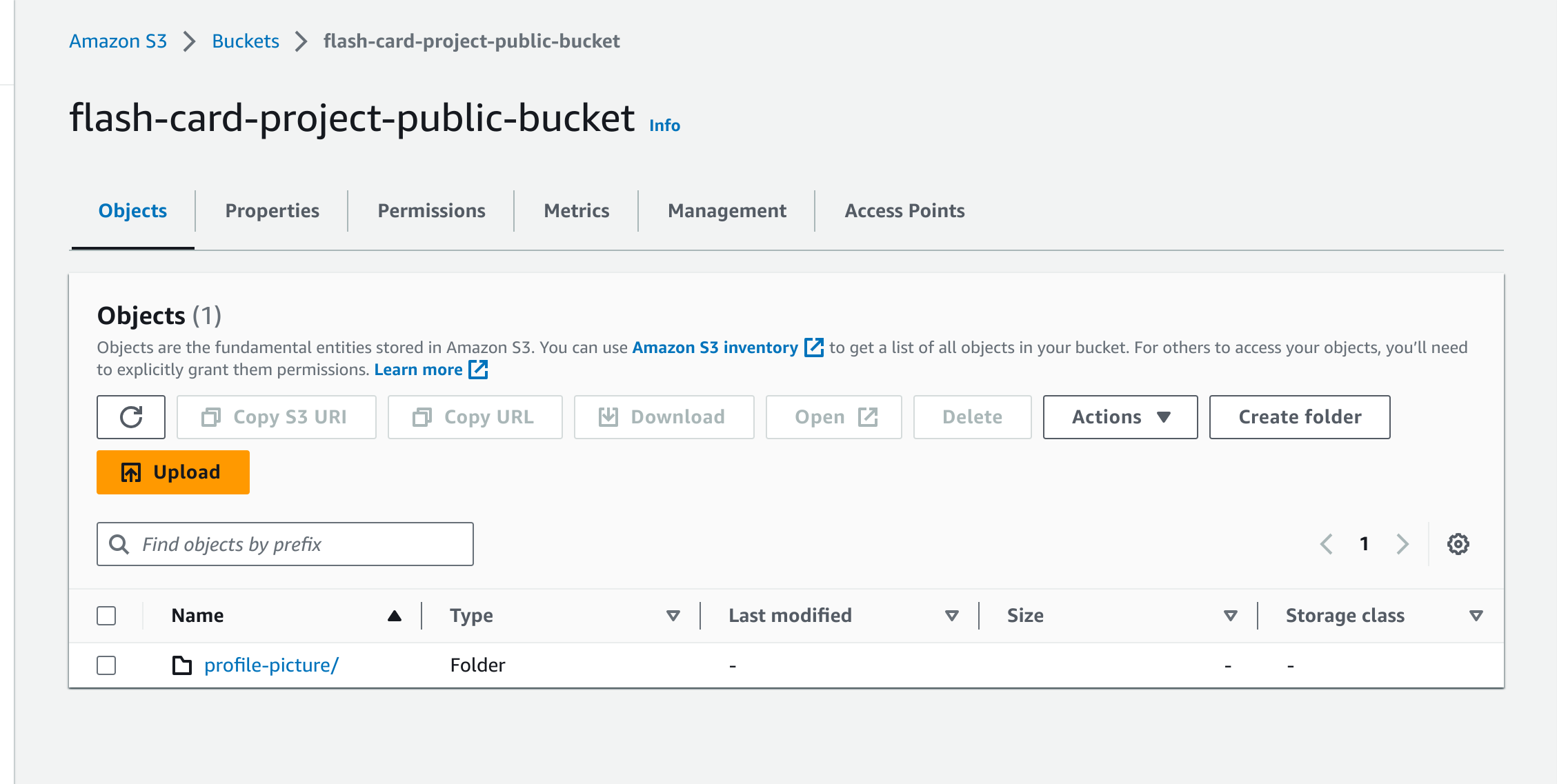Go to next page of objects
The width and height of the screenshot is (1557, 784).
click(x=1402, y=544)
